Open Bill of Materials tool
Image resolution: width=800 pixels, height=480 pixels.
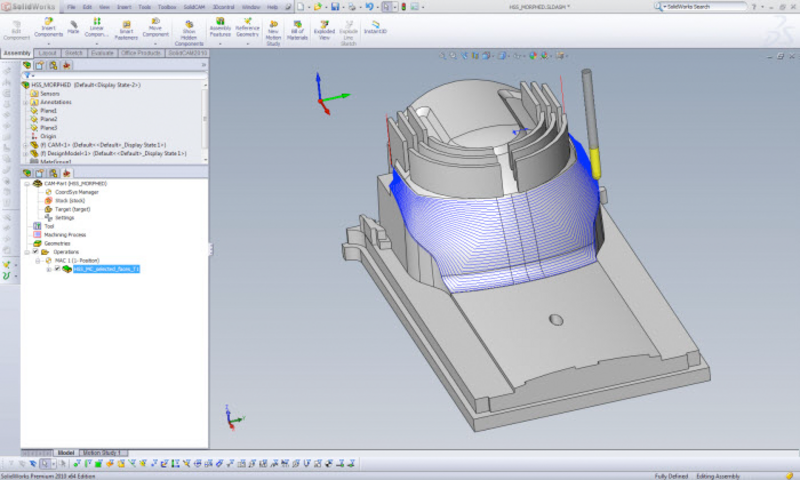click(297, 30)
